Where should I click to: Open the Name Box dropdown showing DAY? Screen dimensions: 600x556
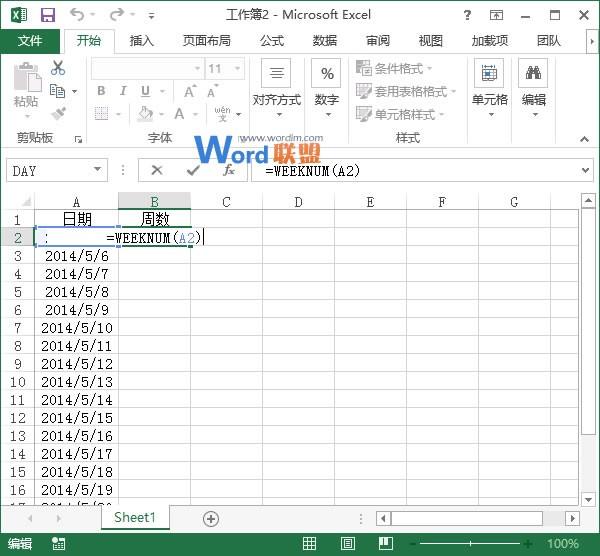pos(98,170)
